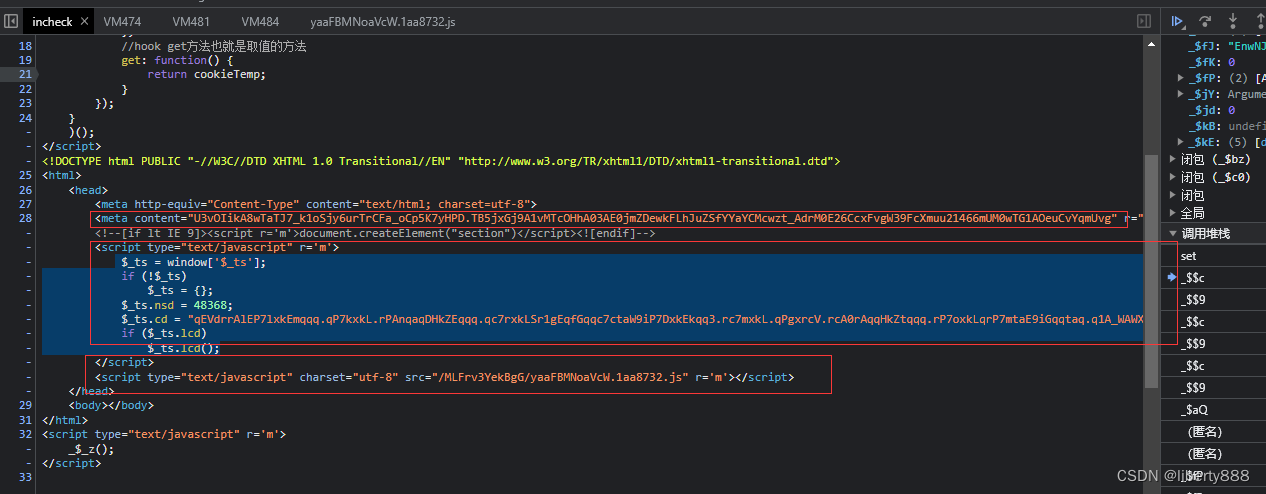Expand the 闭包 (_$bz) scope
1266x494 pixels.
point(1173,160)
